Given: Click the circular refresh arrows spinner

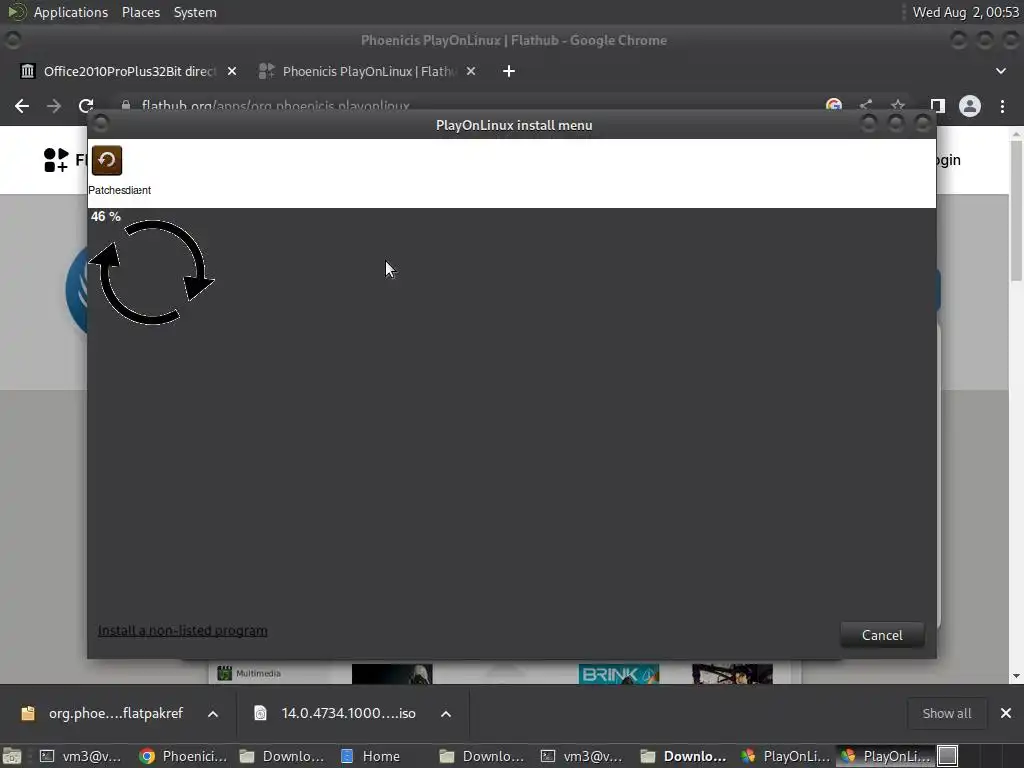Looking at the screenshot, I should (x=152, y=273).
